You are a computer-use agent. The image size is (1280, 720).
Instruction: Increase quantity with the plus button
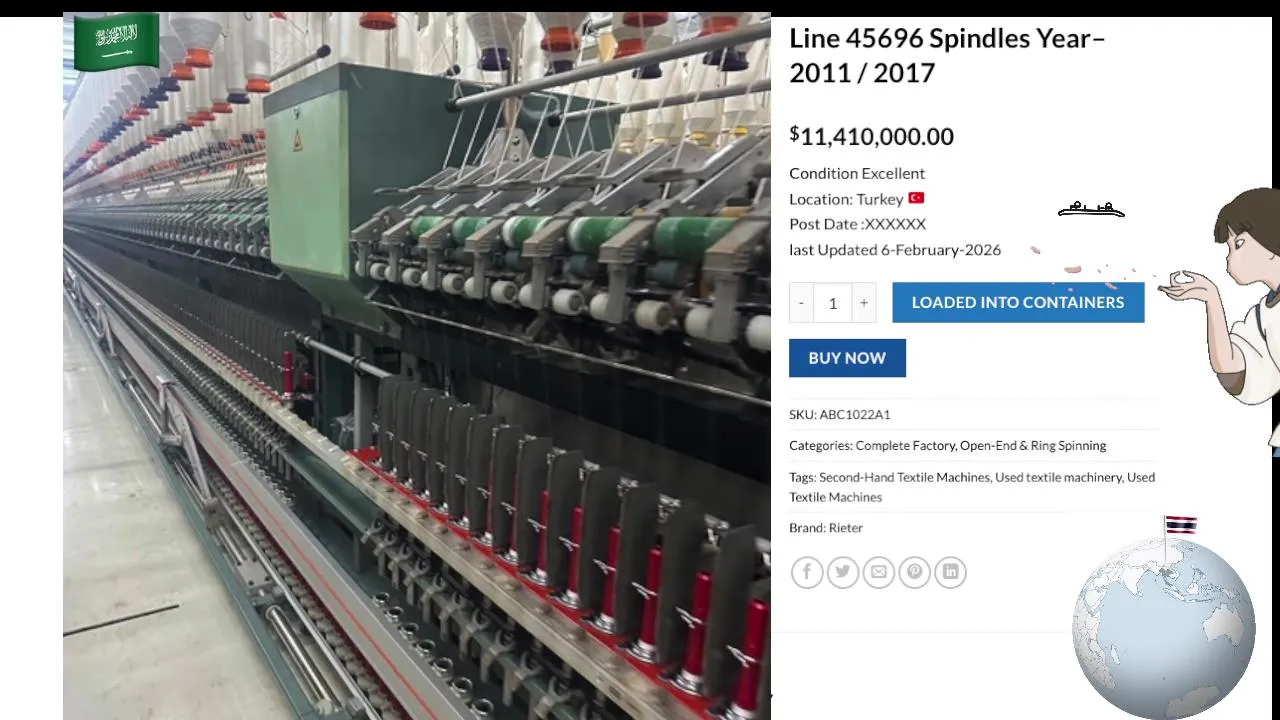tap(864, 302)
